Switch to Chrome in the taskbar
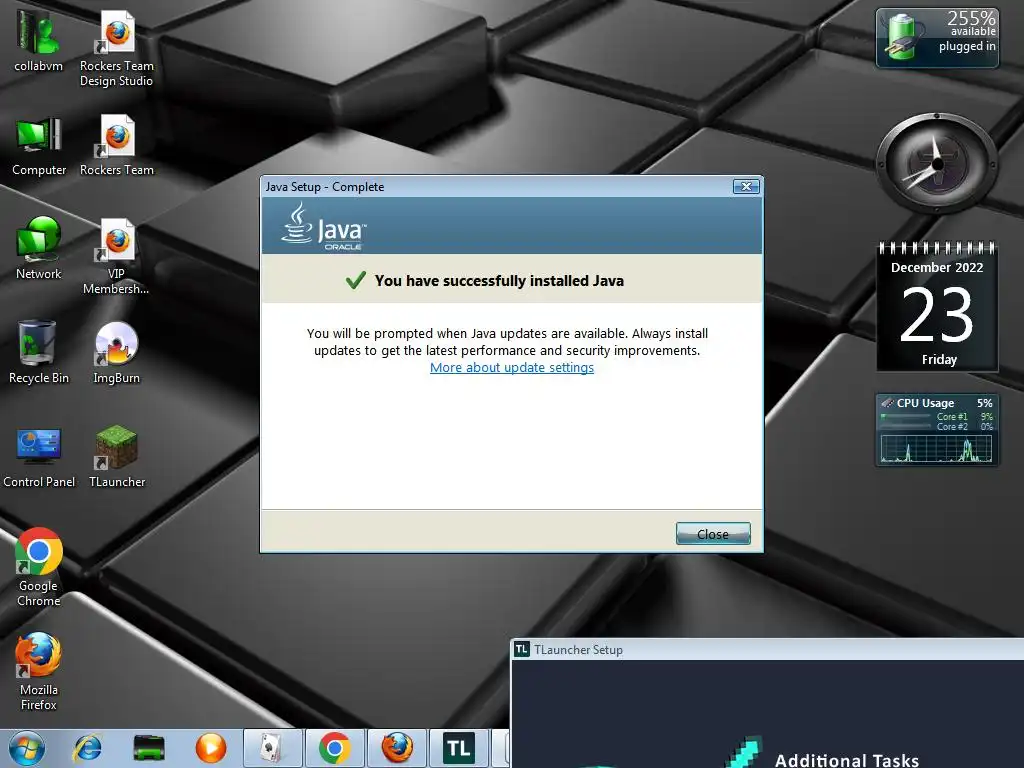 [x=334, y=748]
